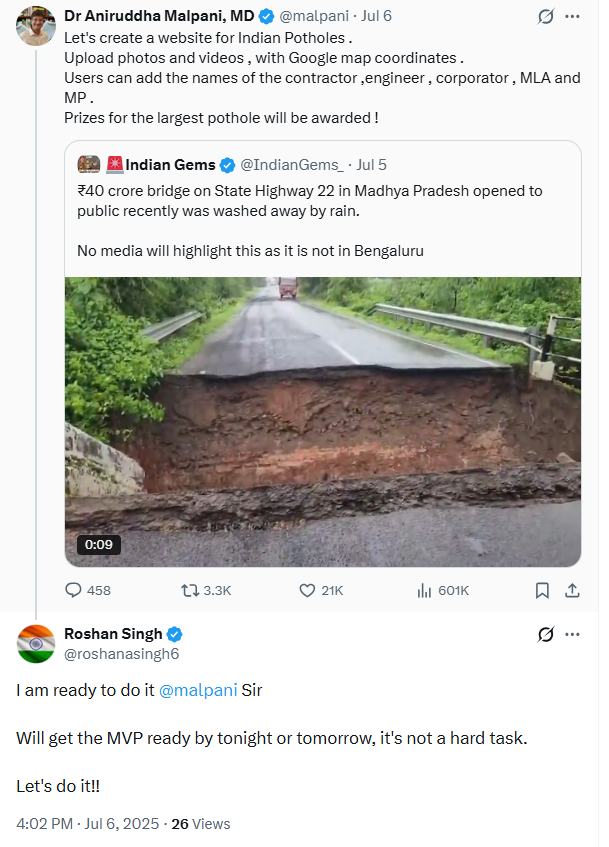Open the more options menu on Roshan's reply
This screenshot has height=847, width=609.
click(574, 634)
